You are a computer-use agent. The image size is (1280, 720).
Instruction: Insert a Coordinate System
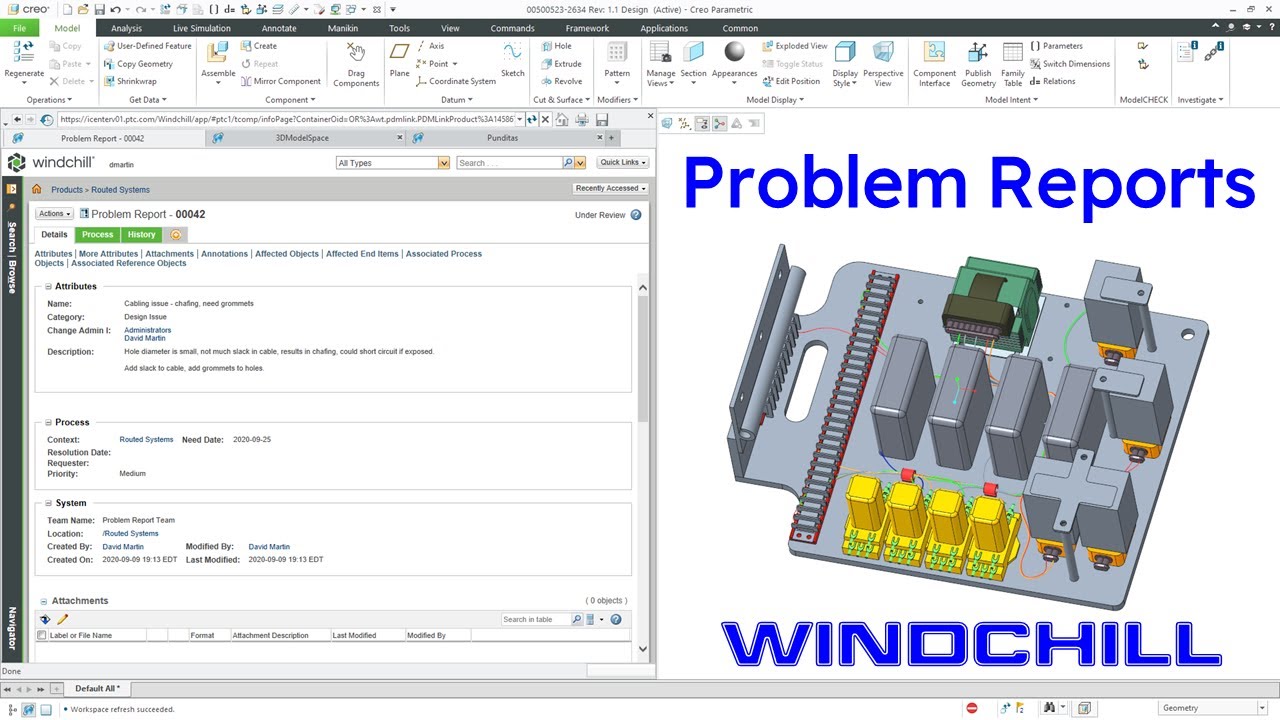point(455,82)
